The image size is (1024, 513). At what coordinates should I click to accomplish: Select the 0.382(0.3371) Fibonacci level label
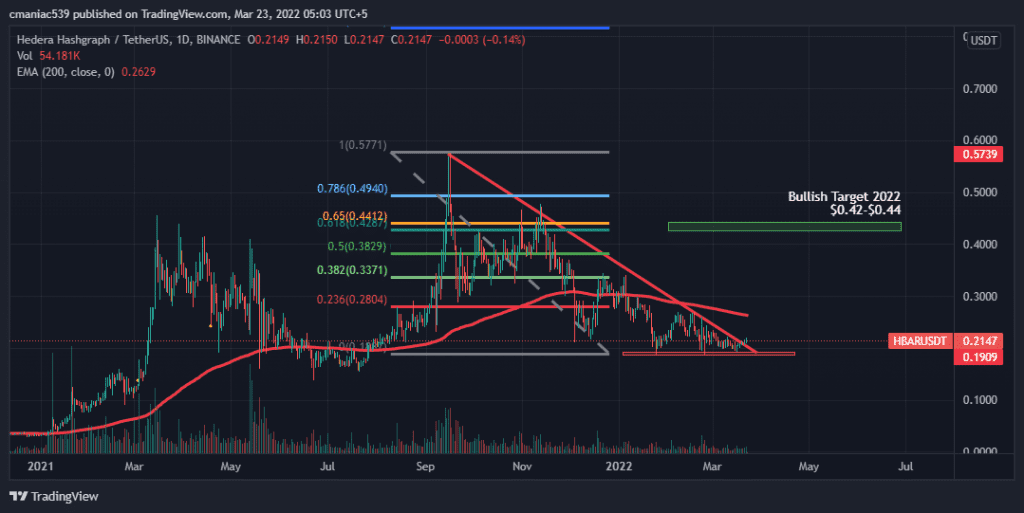352,270
